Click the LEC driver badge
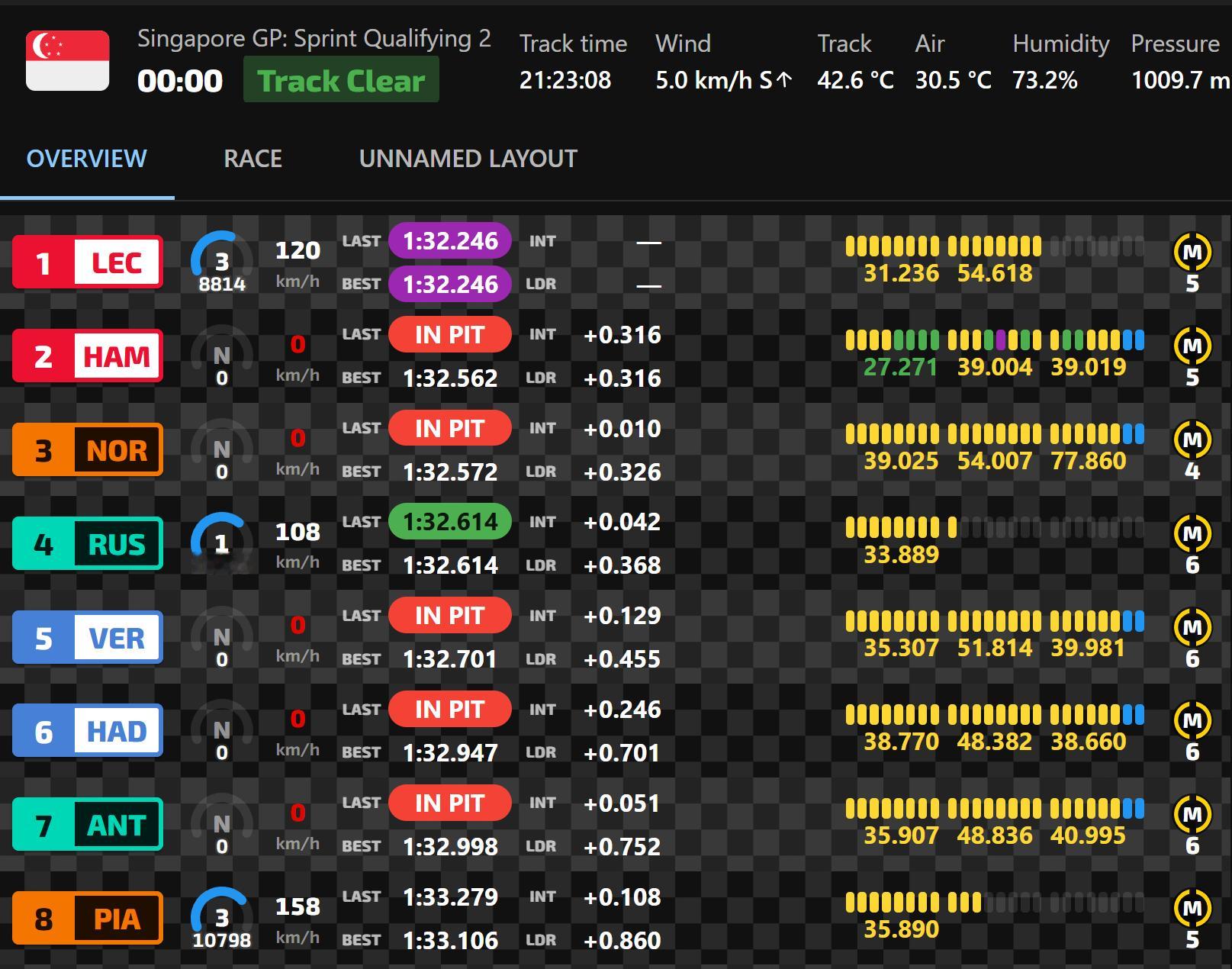The image size is (1232, 969). click(x=88, y=262)
